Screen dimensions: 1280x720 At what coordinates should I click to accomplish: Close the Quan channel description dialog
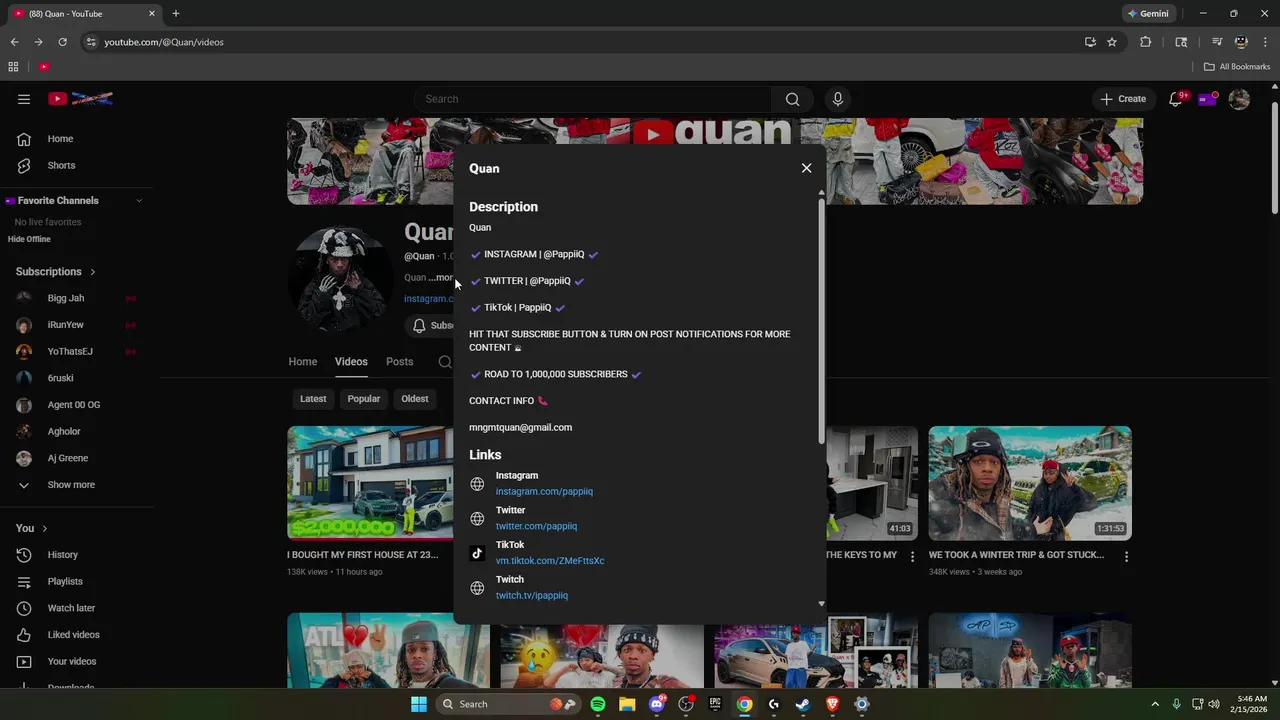[x=806, y=168]
